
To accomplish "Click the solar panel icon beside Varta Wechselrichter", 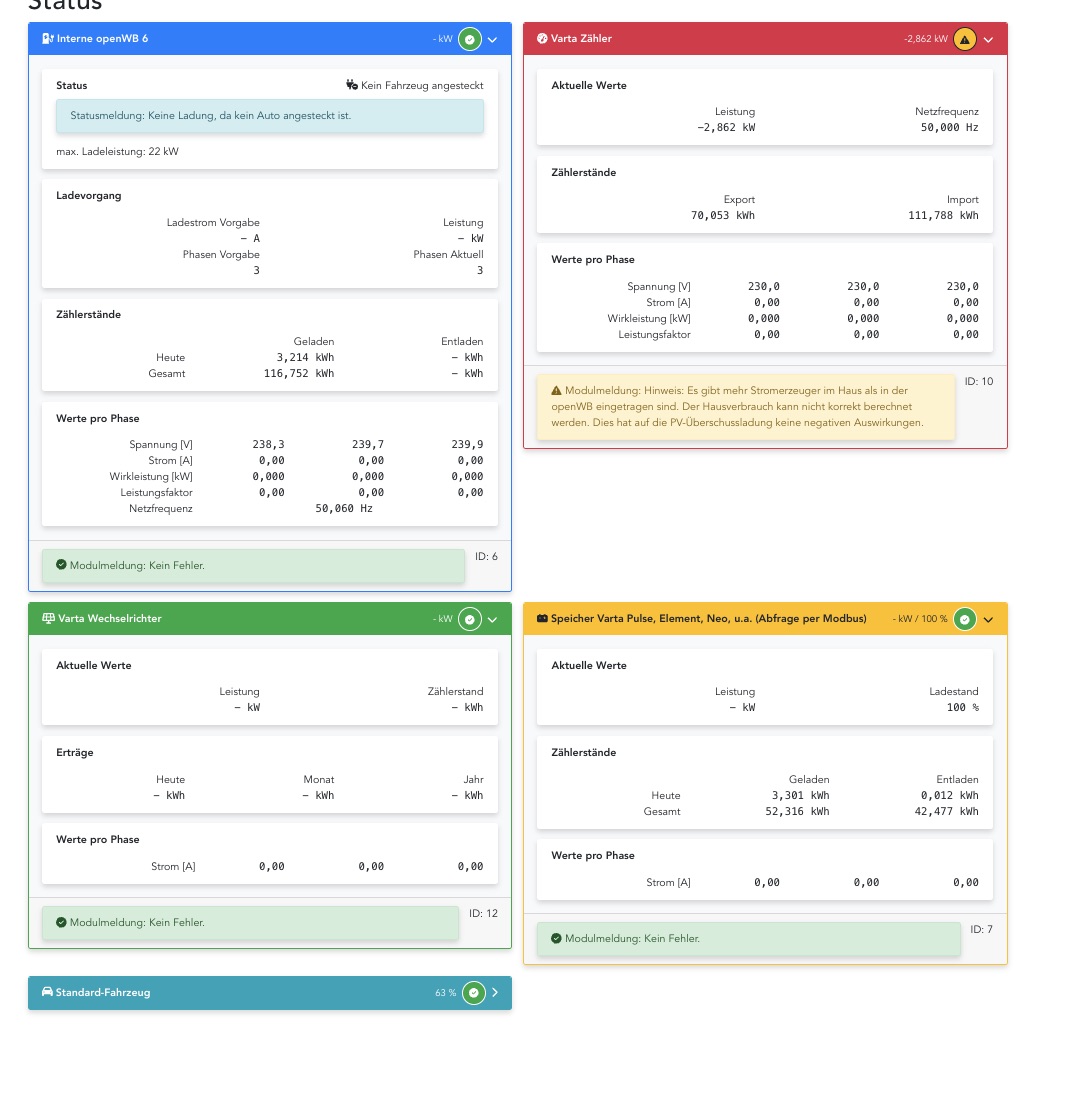I will pos(48,618).
